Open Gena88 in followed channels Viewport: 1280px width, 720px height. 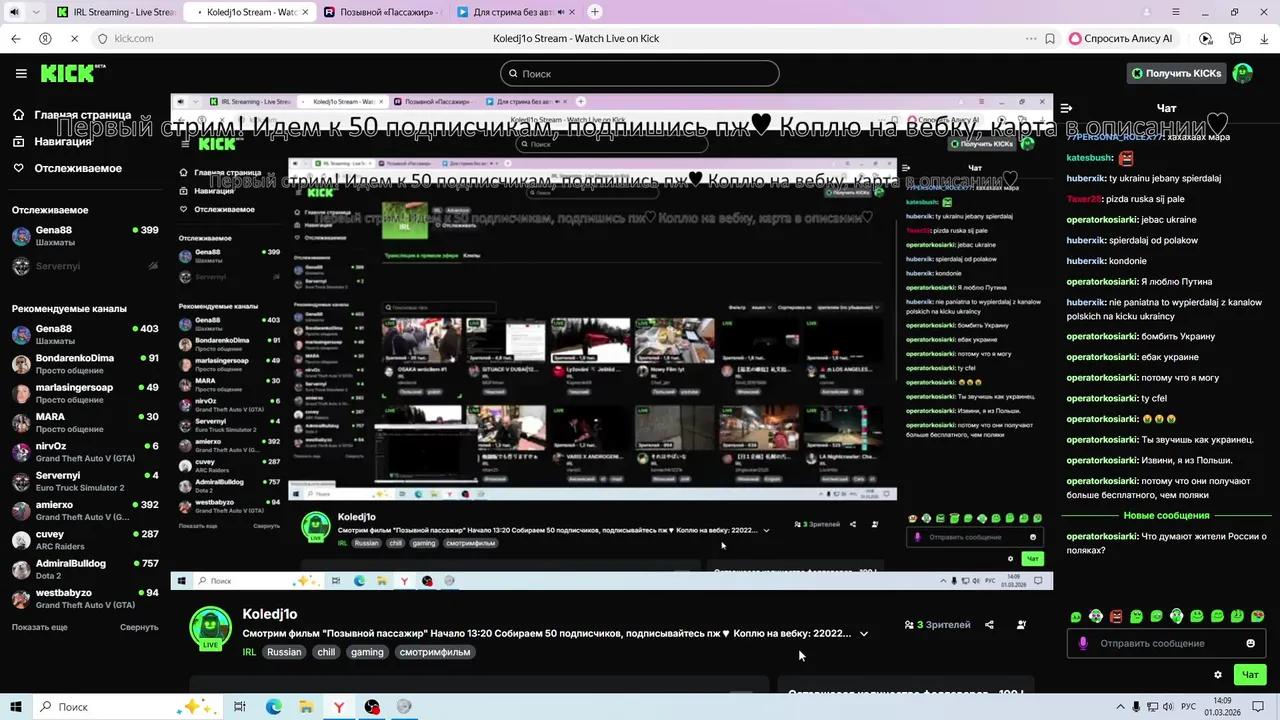(85, 236)
